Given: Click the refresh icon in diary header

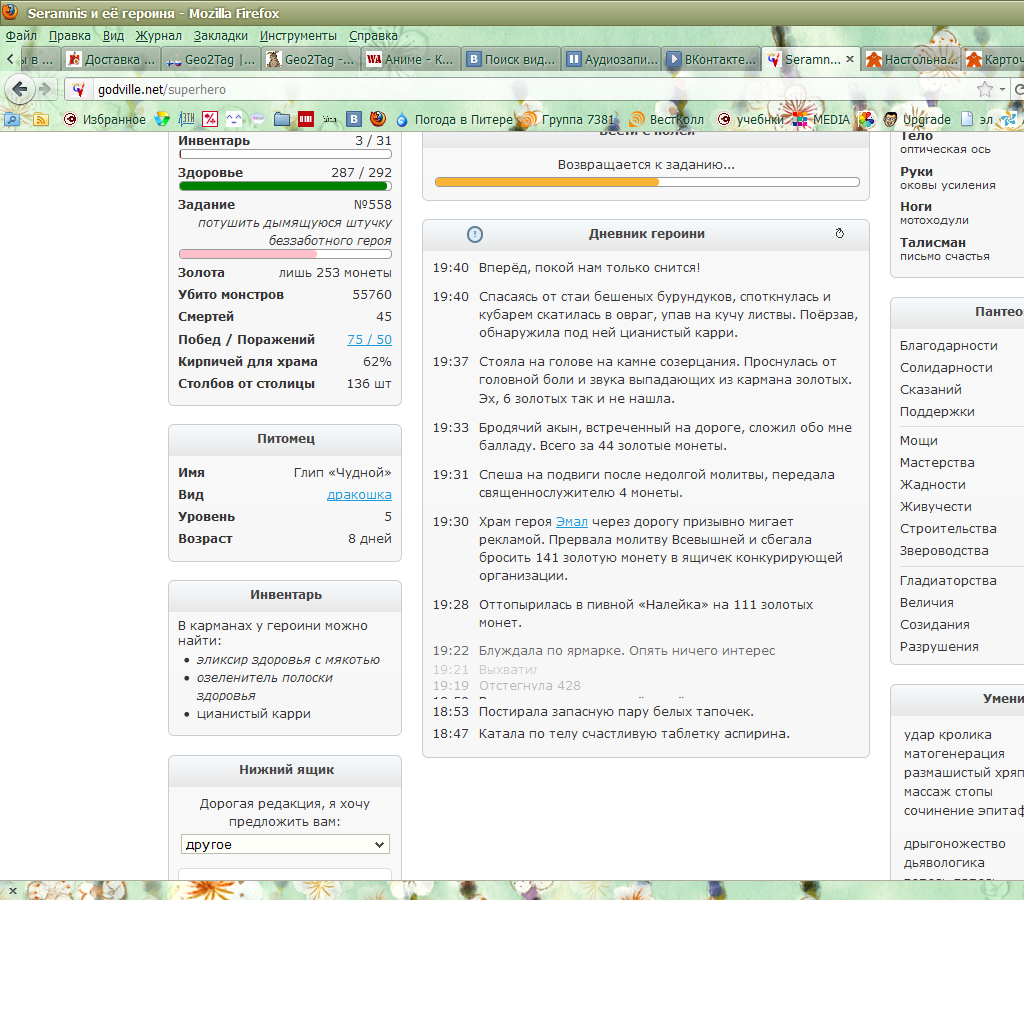Looking at the screenshot, I should coord(840,233).
